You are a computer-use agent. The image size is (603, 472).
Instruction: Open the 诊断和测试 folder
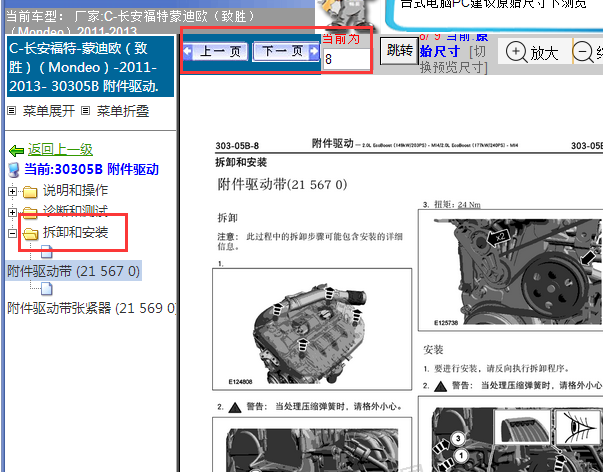tap(75, 210)
